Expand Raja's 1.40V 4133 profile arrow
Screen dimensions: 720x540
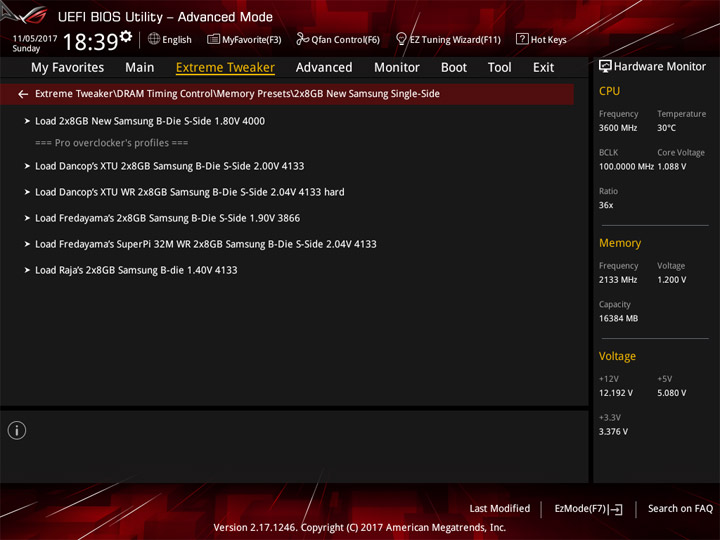coord(27,270)
